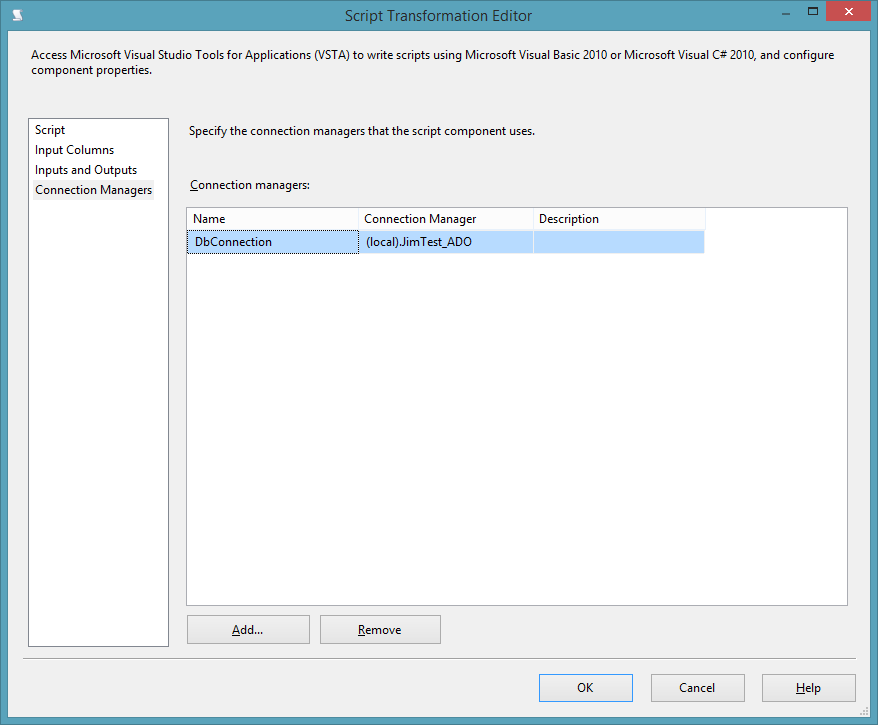This screenshot has width=878, height=725.
Task: Click the Description column header
Action: click(x=618, y=218)
